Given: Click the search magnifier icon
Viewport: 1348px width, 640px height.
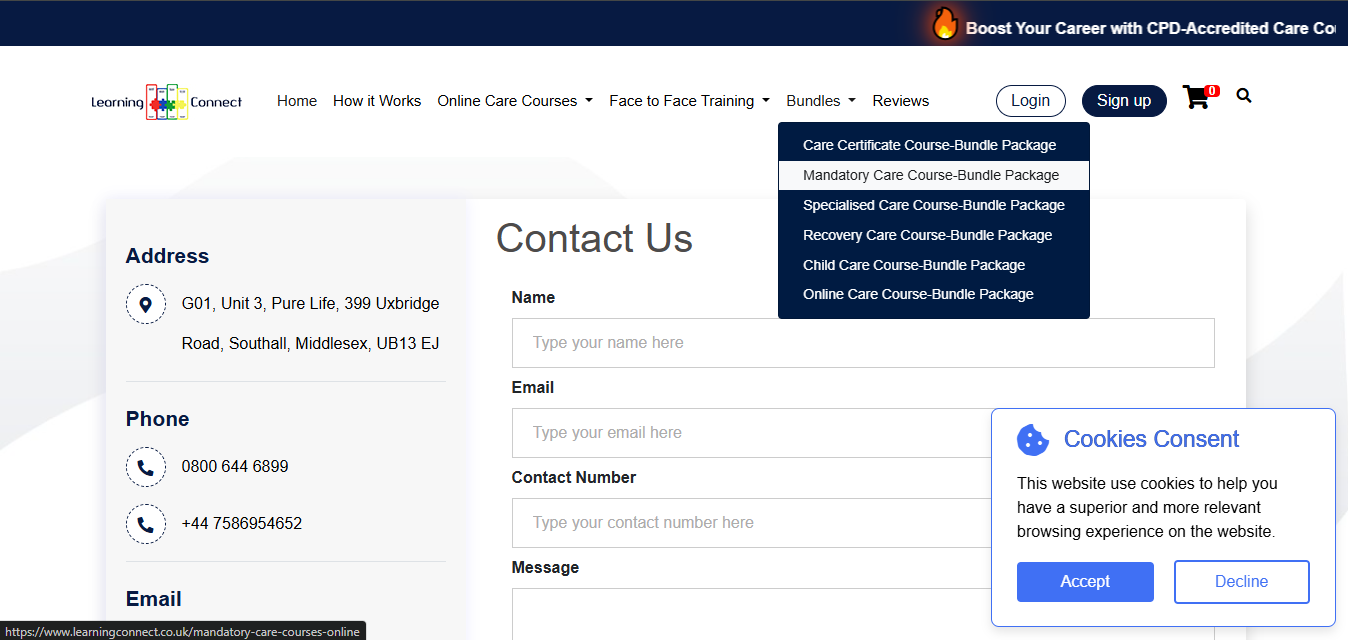Looking at the screenshot, I should click(1244, 96).
